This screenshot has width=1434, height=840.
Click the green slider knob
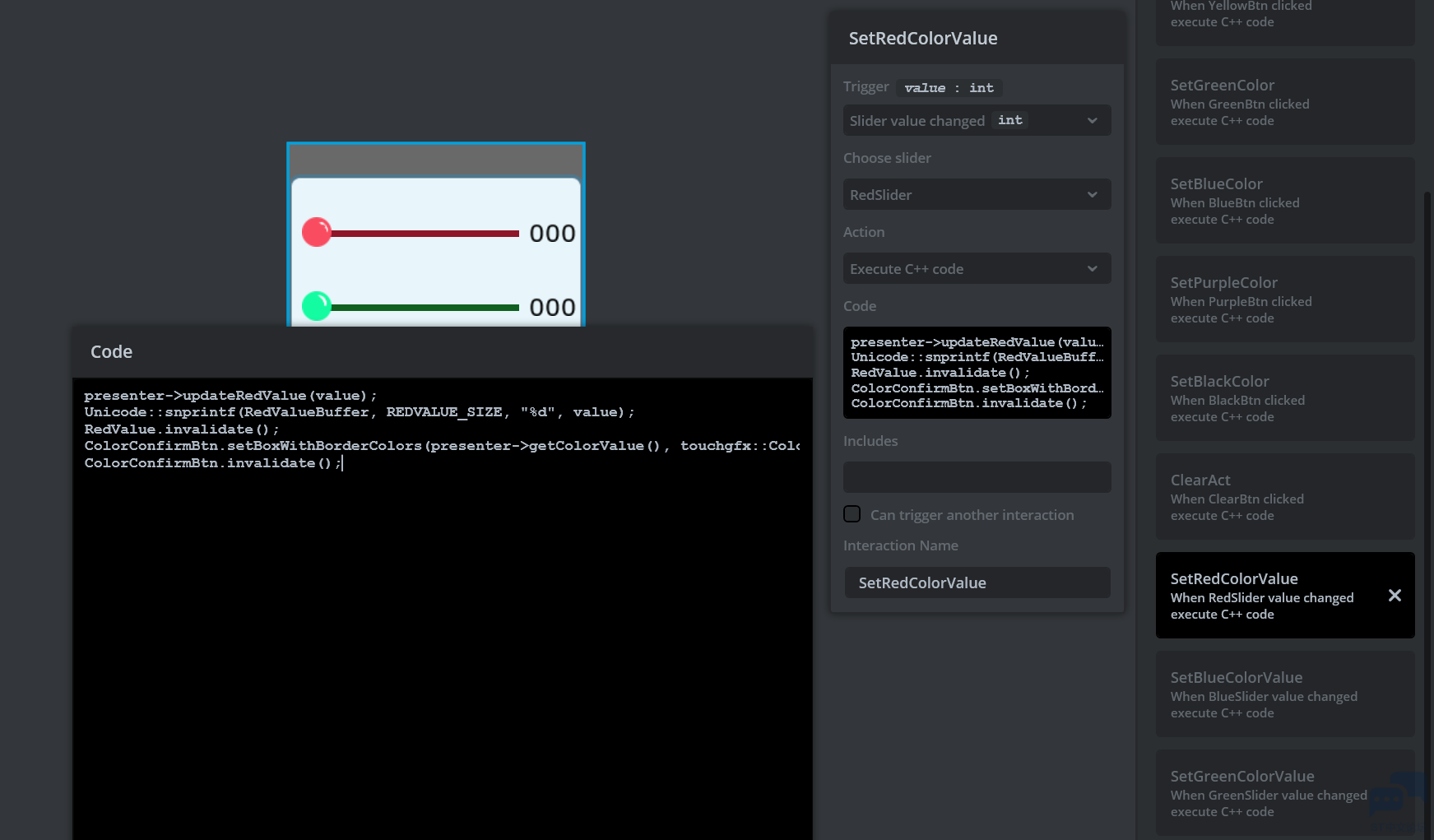coord(317,306)
